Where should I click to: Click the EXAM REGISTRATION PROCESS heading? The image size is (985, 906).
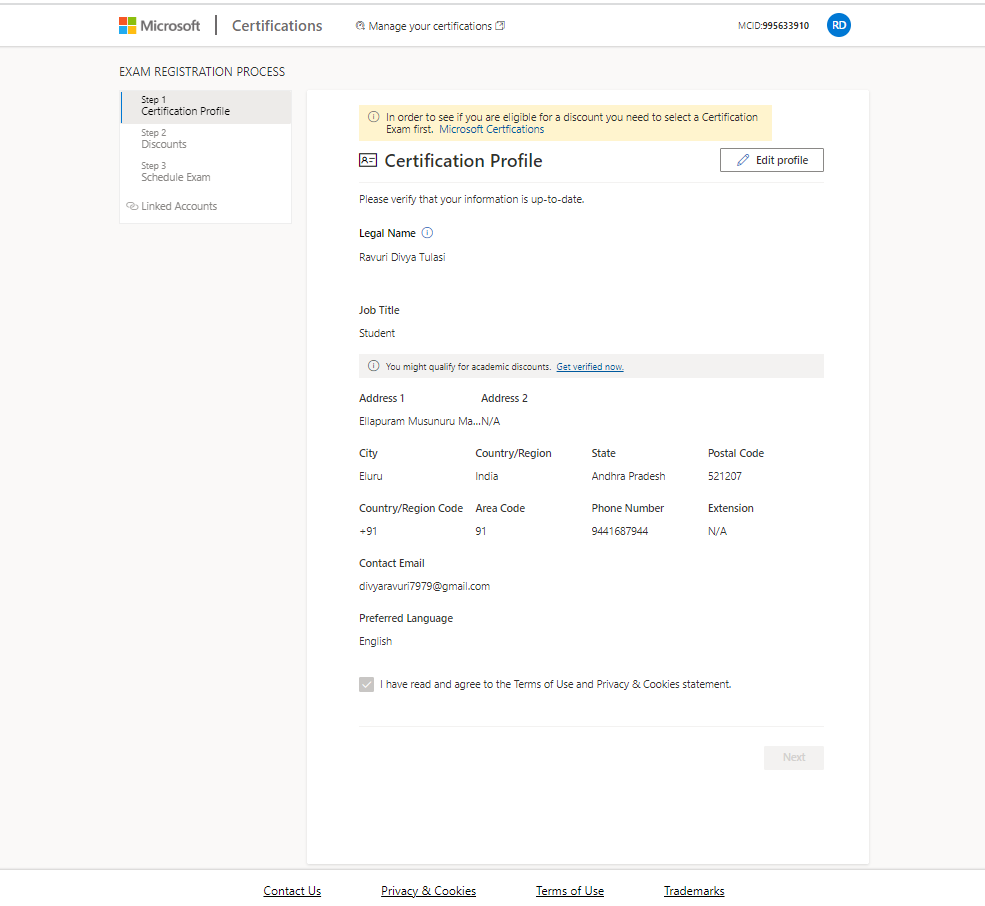[x=202, y=72]
